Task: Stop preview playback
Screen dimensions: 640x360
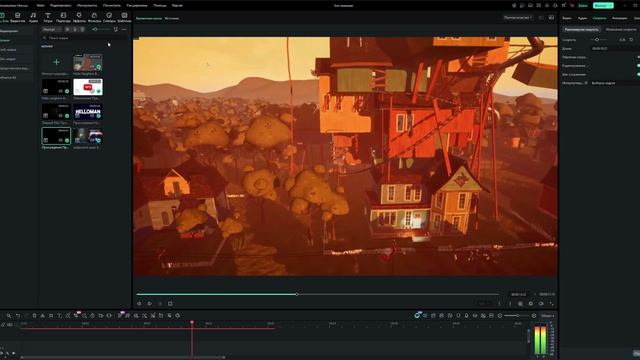Action: click(170, 304)
